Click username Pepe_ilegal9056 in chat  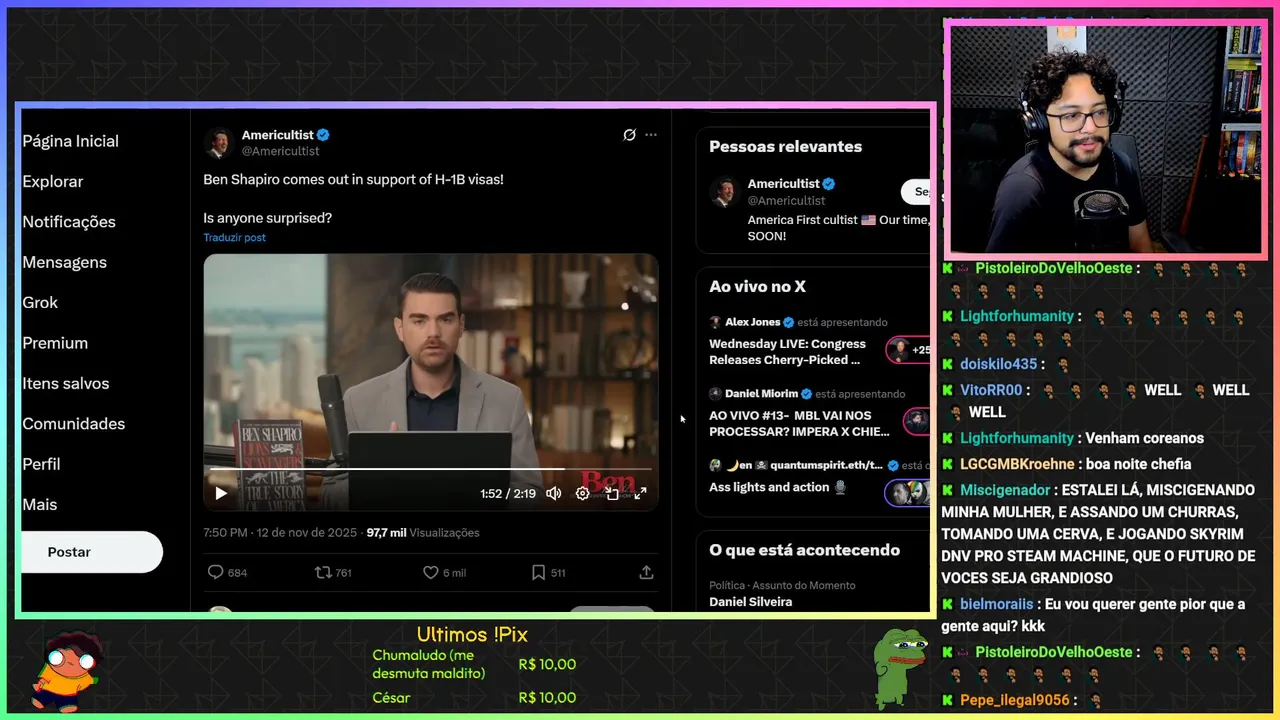[1014, 700]
